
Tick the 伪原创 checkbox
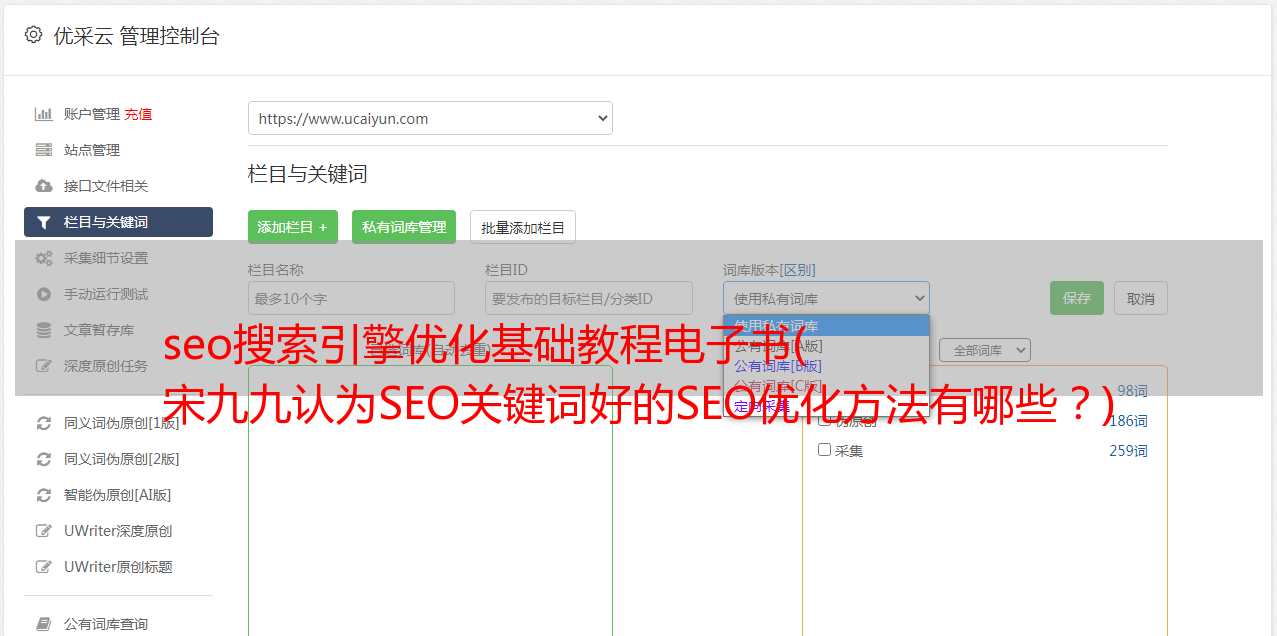coord(825,420)
